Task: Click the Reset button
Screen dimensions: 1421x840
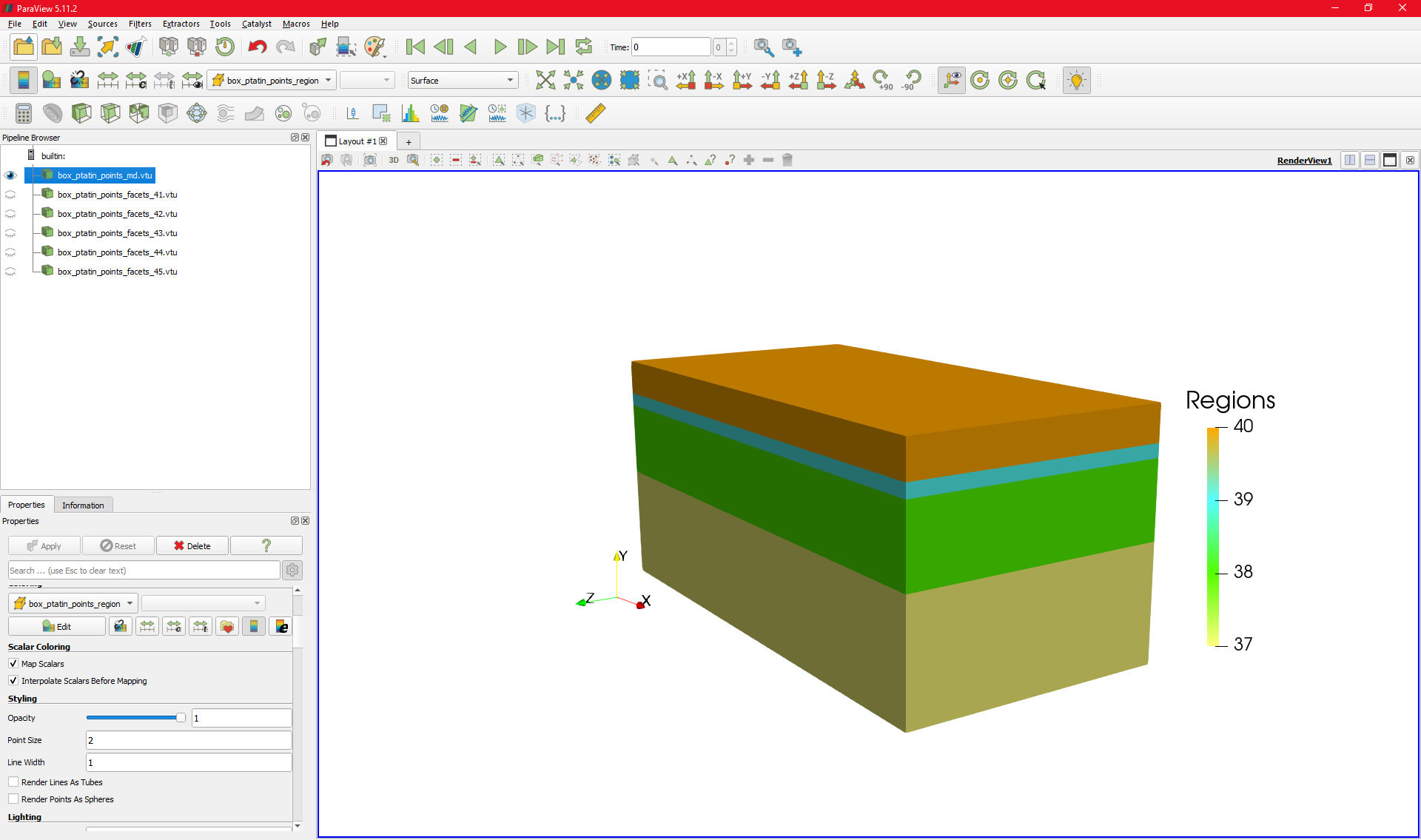Action: [x=118, y=545]
